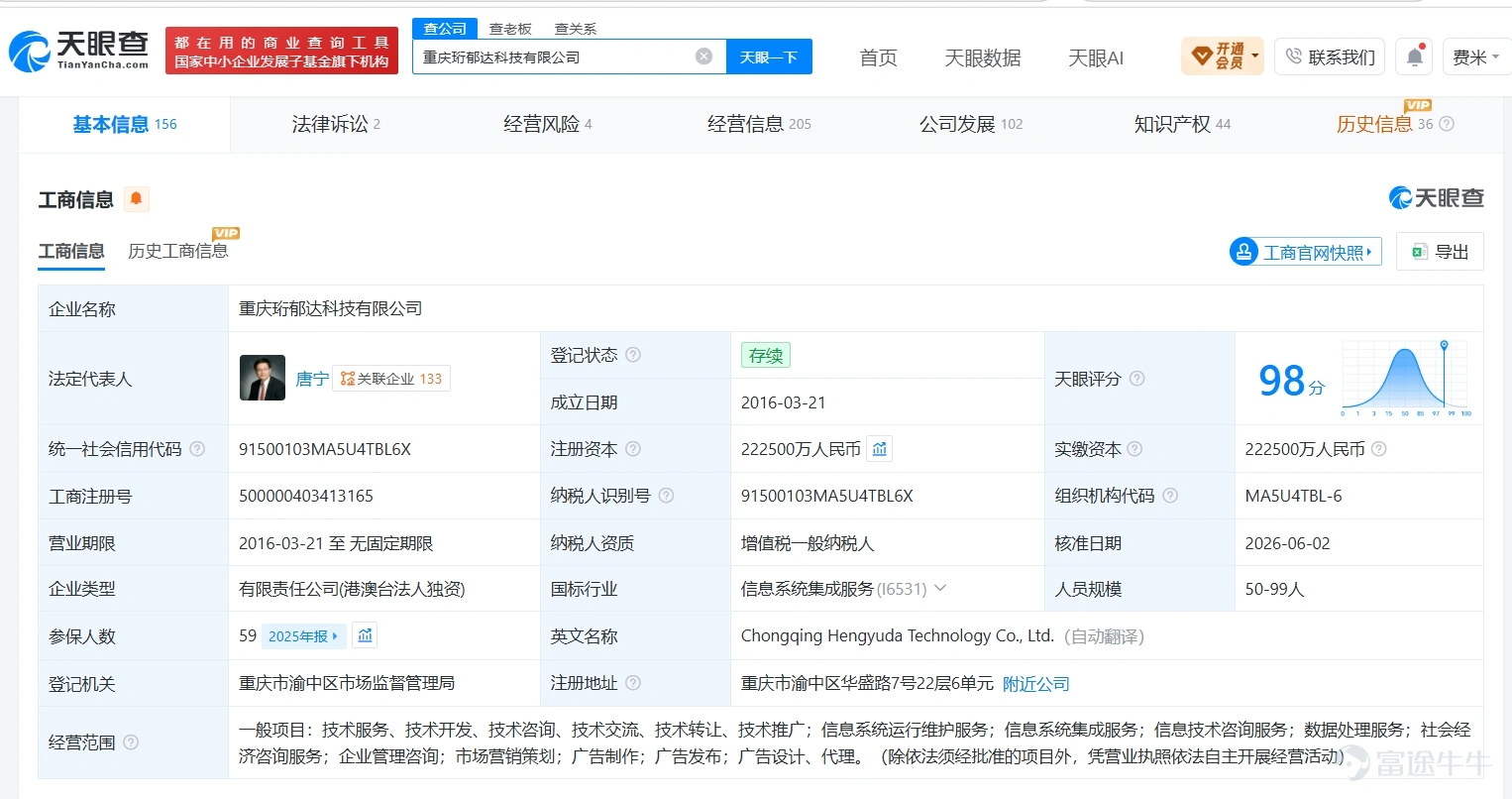1512x799 pixels.
Task: Click the help icon after 222500万人民币 paid-in value
Action: click(x=1378, y=449)
